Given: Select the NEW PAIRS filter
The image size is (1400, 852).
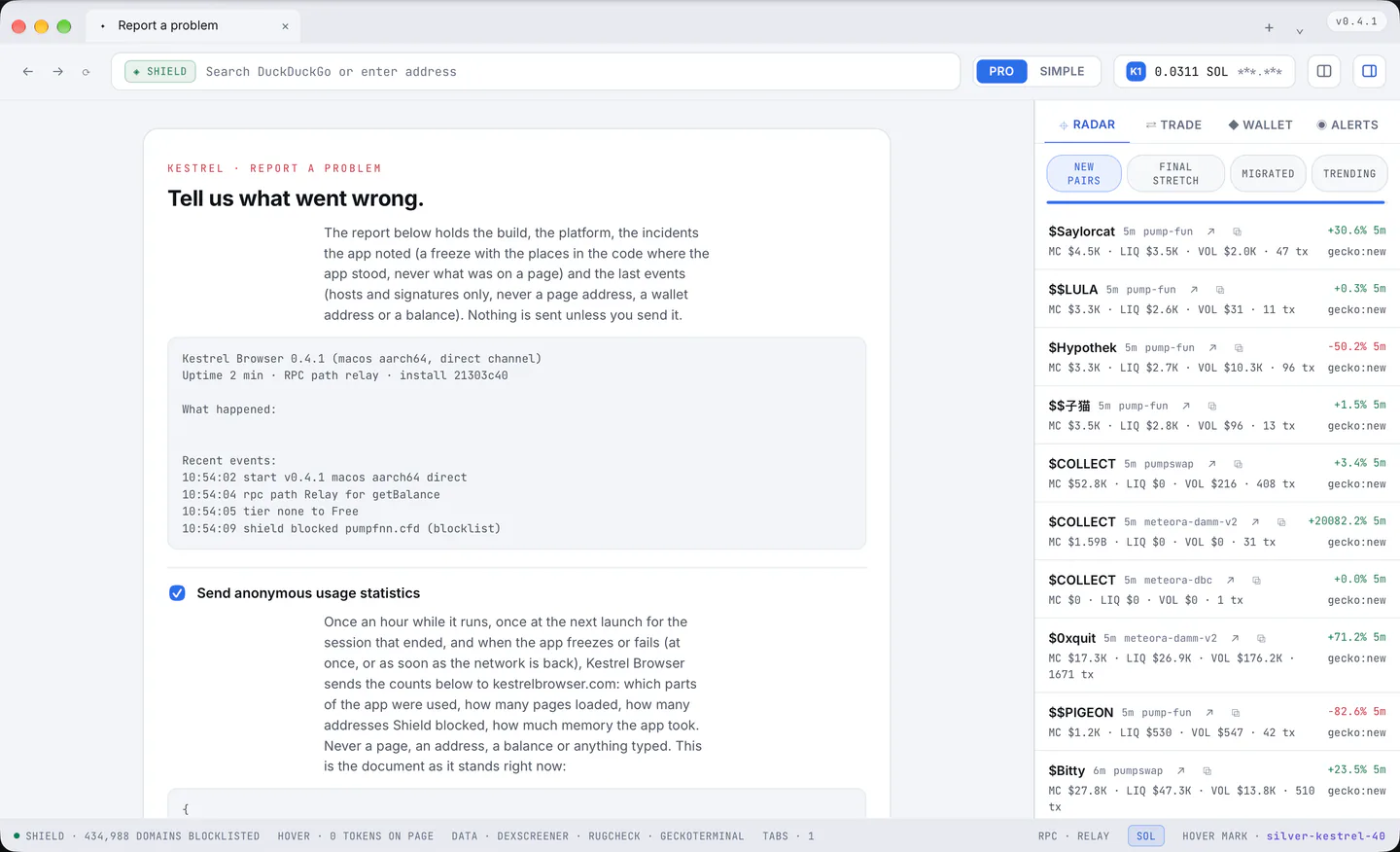Looking at the screenshot, I should [1084, 174].
